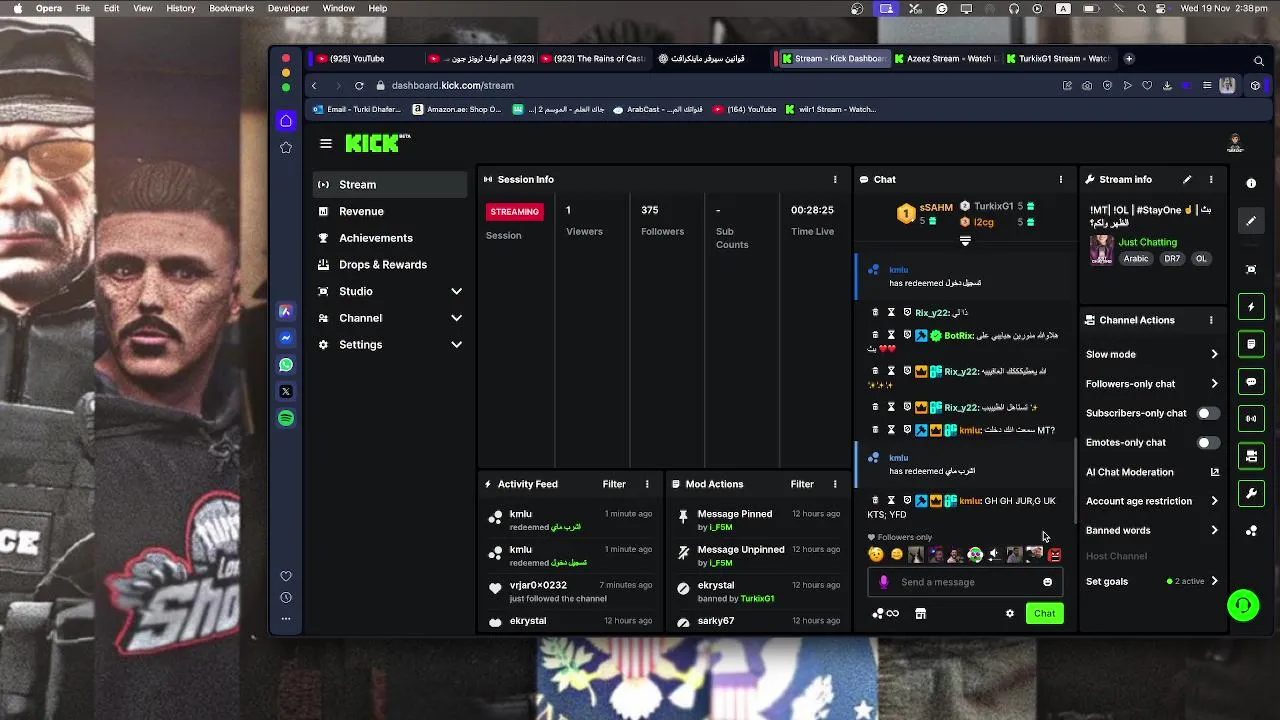Image resolution: width=1280 pixels, height=720 pixels.
Task: Open Session Info three-dot menu
Action: [x=835, y=179]
